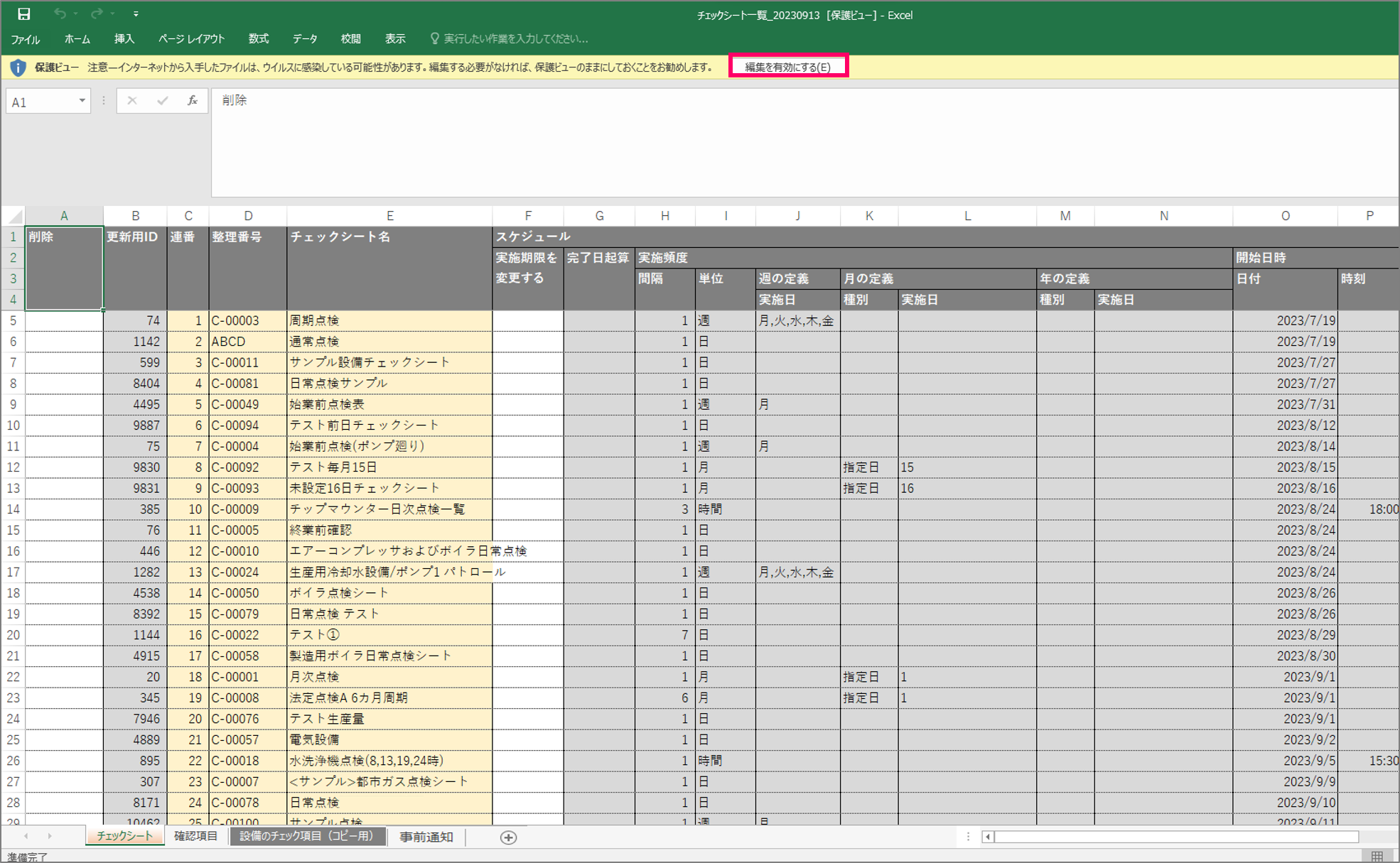This screenshot has height=863, width=1400.
Task: Open the データ ribbon tab
Action: (304, 39)
